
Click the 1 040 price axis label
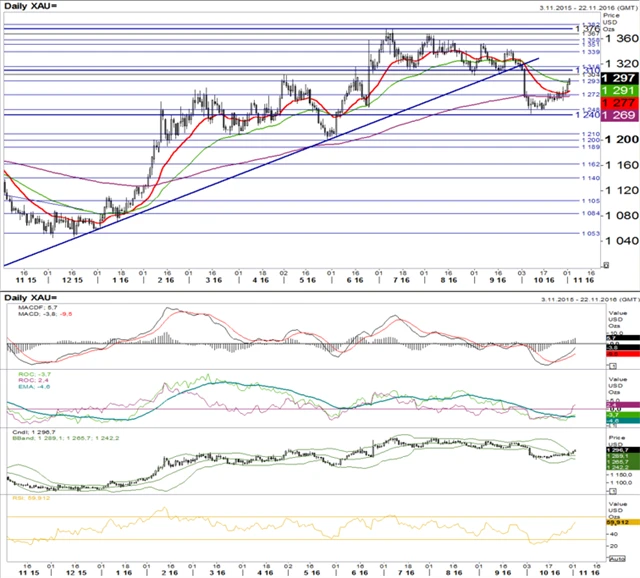click(x=622, y=241)
